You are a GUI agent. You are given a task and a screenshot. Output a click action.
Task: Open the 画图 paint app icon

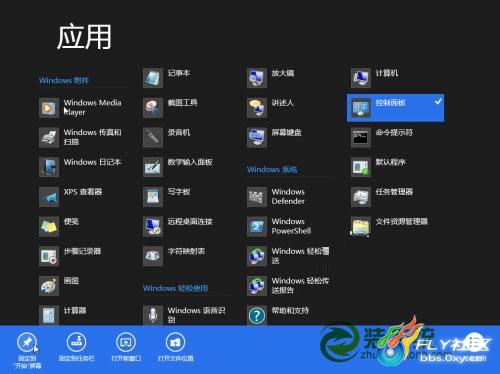(x=49, y=286)
